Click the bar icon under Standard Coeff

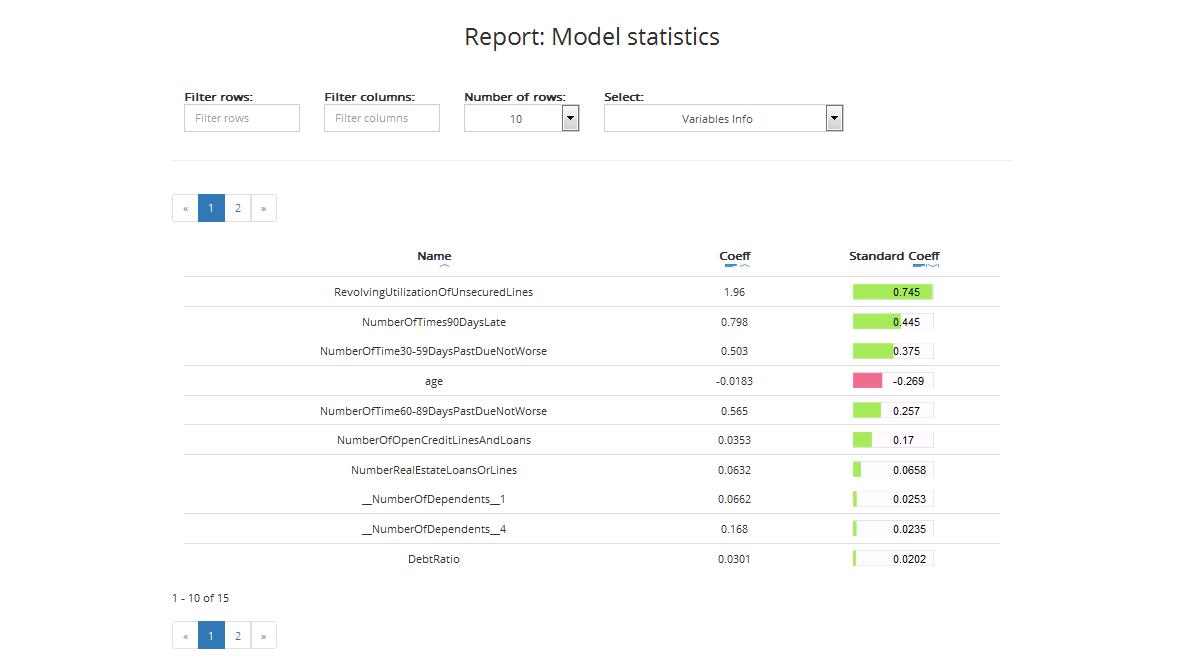919,267
